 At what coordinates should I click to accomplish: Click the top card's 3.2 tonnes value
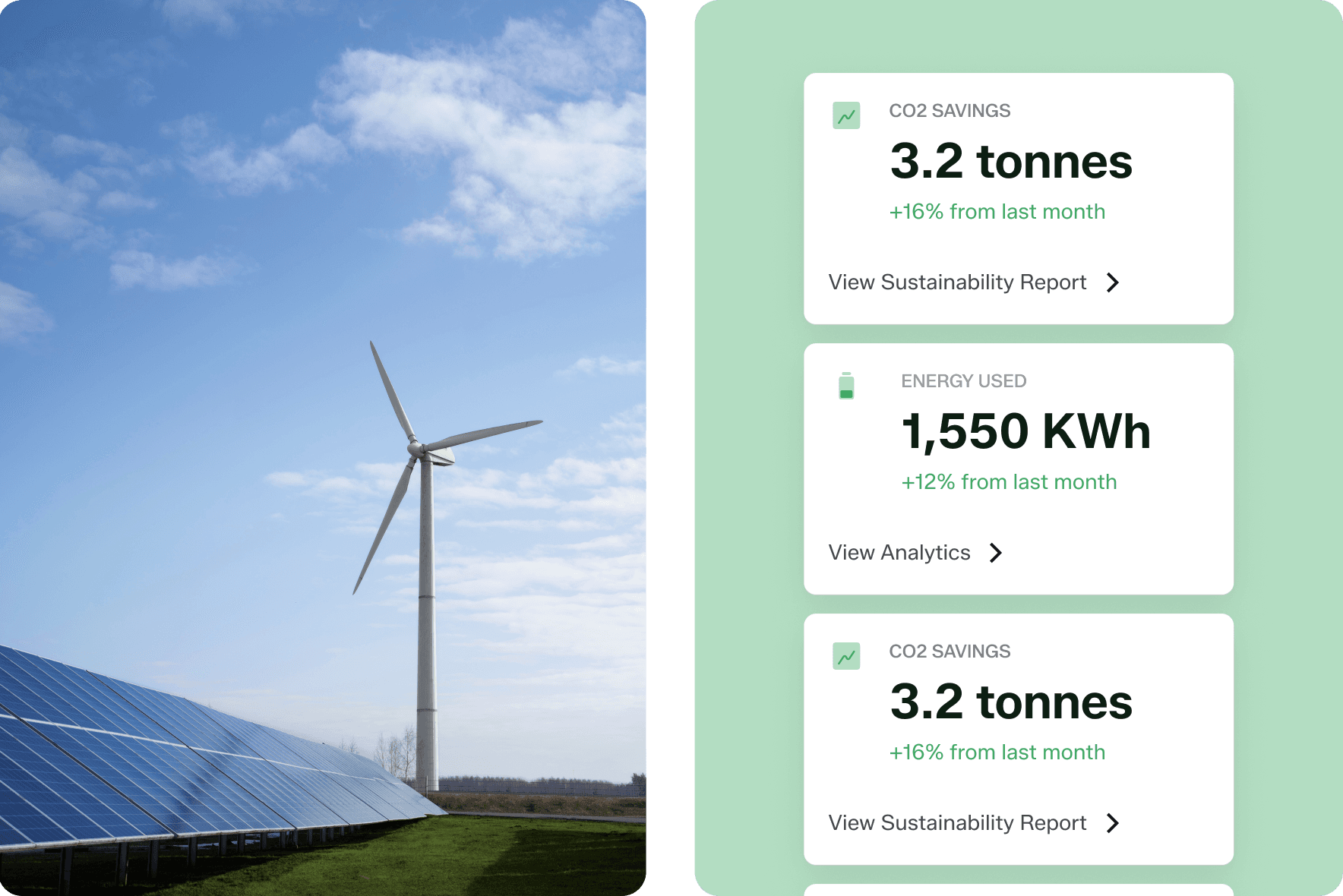[1011, 162]
